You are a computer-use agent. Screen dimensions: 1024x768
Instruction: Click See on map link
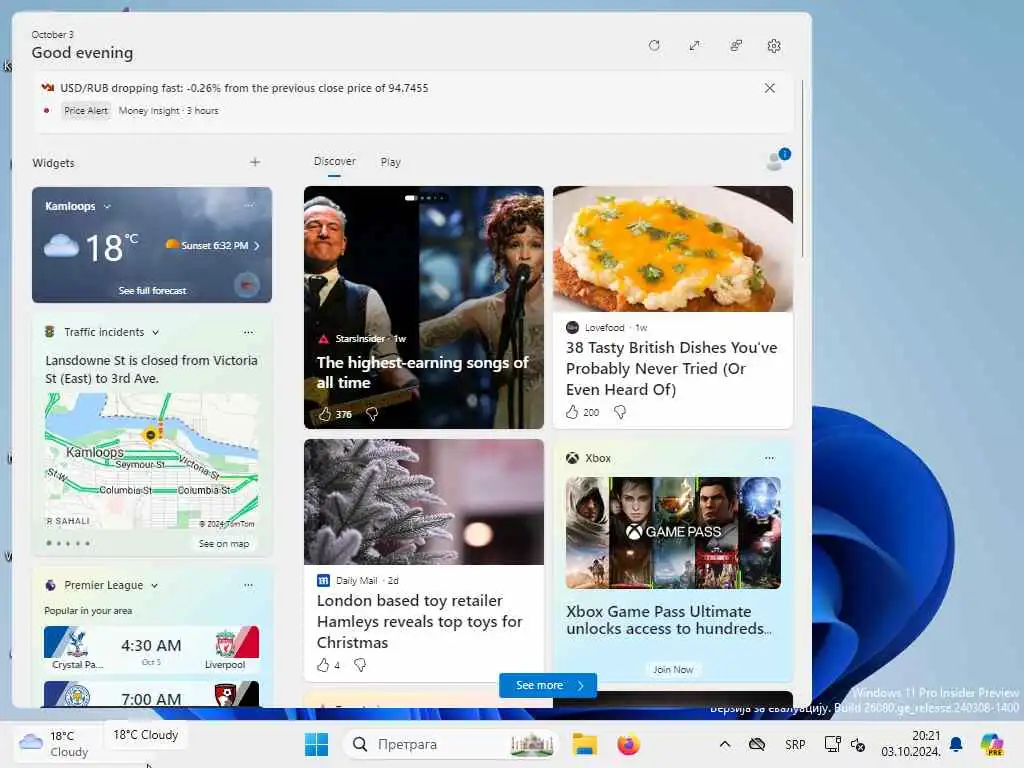click(x=223, y=543)
